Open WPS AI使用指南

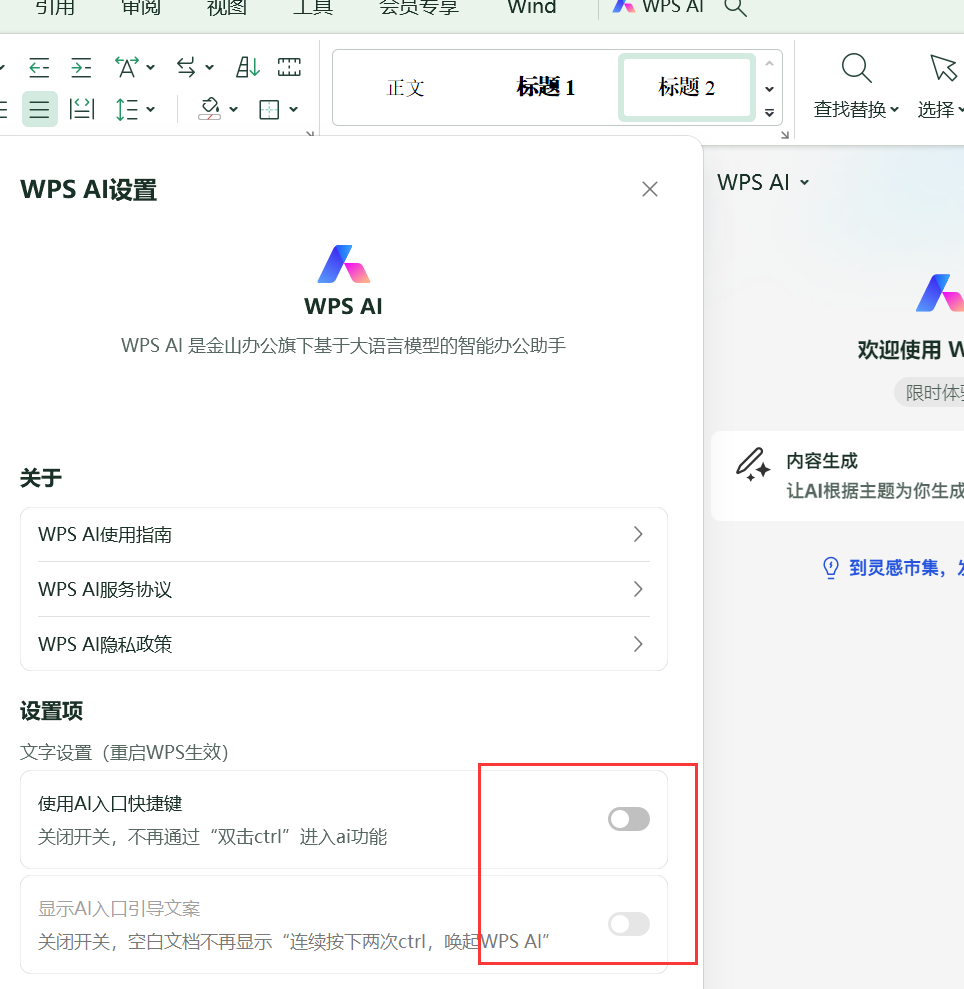point(344,534)
